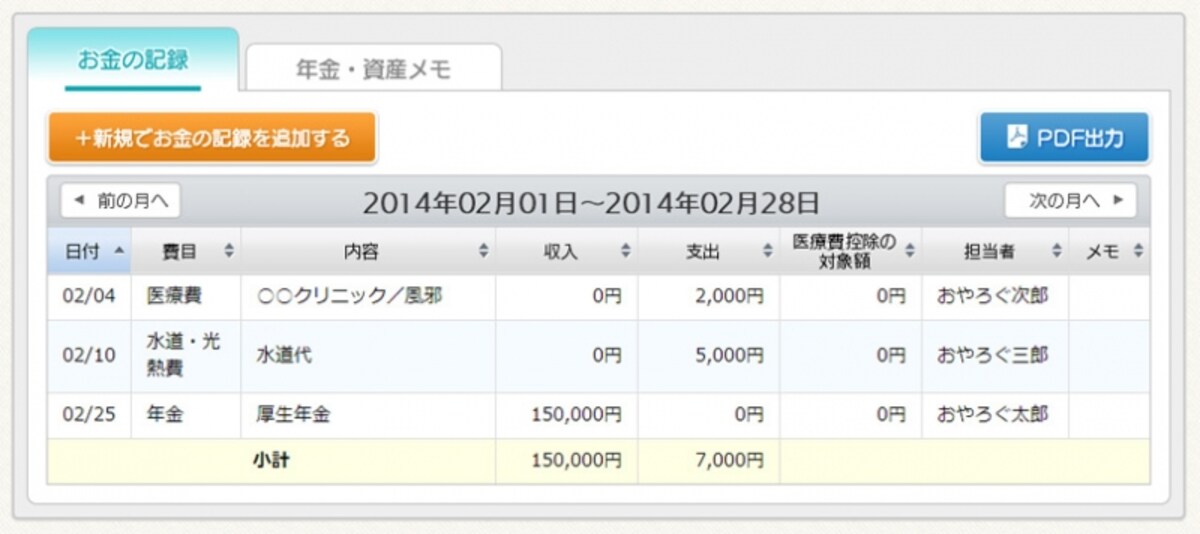The image size is (1200, 534).
Task: Click ○○クリニック／風邪 content cell
Action: [x=368, y=297]
